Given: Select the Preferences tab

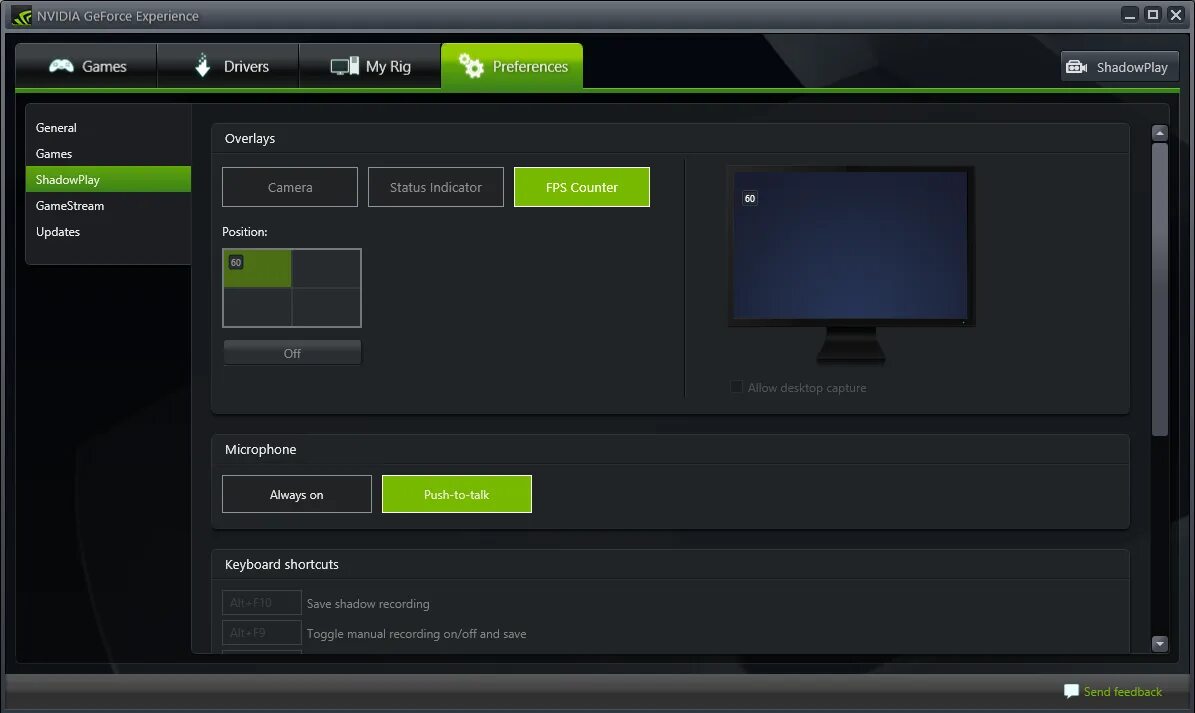Looking at the screenshot, I should [x=512, y=66].
